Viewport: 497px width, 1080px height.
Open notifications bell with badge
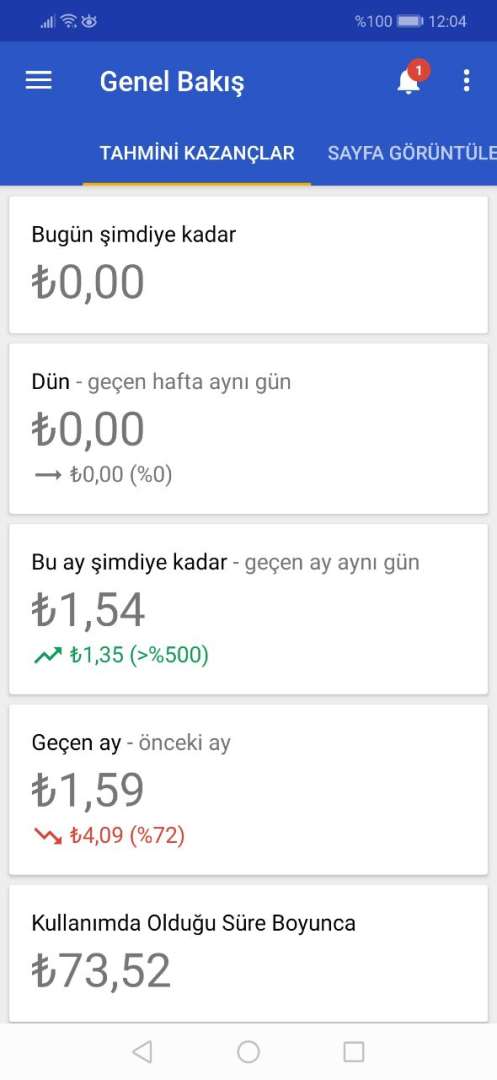[412, 79]
